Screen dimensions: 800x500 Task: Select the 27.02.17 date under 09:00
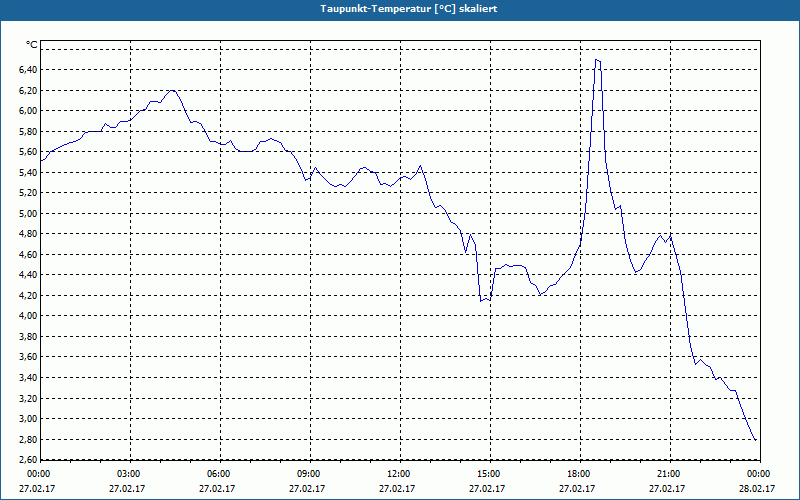(x=307, y=488)
